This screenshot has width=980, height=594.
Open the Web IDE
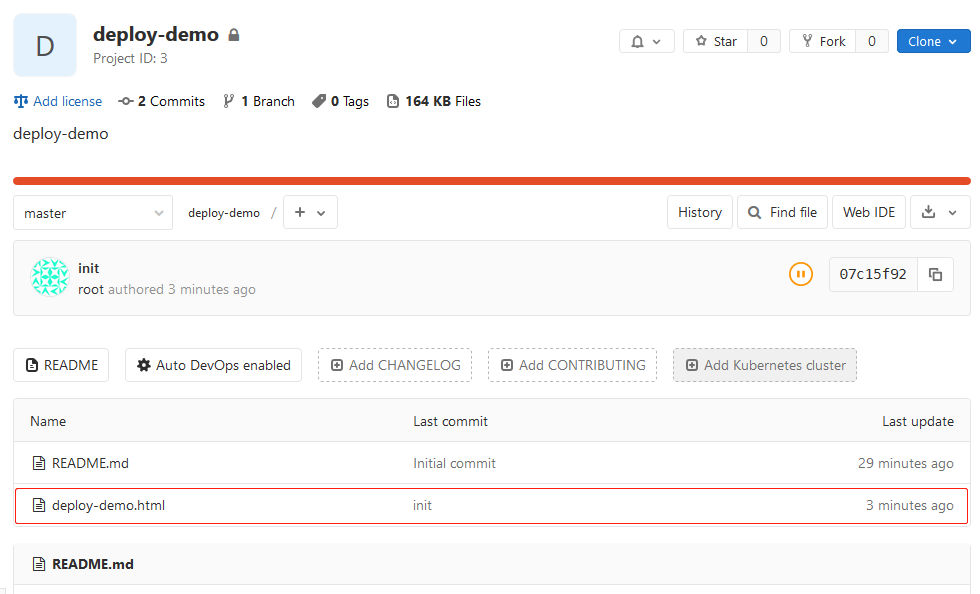869,213
